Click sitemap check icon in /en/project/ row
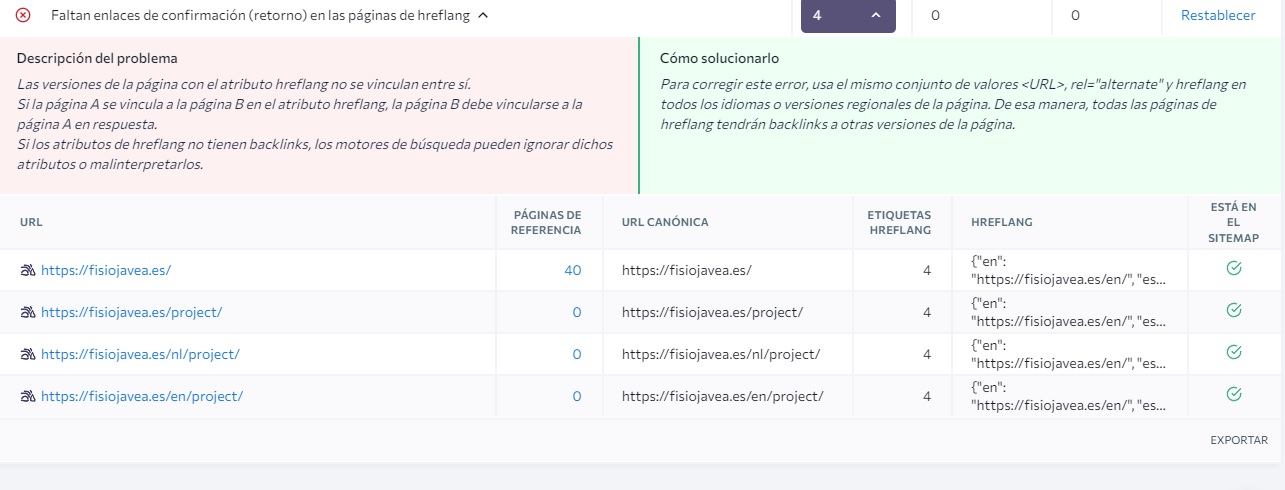The image size is (1285, 490). pos(1233,395)
